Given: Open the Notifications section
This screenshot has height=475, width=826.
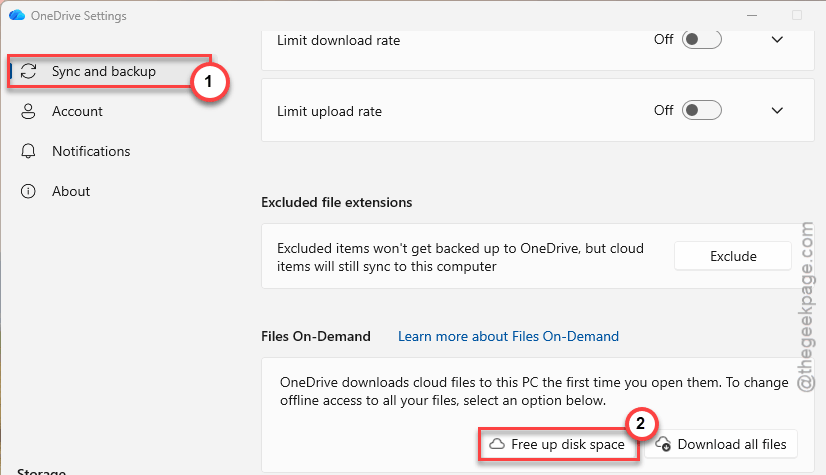Looking at the screenshot, I should pyautogui.click(x=91, y=151).
